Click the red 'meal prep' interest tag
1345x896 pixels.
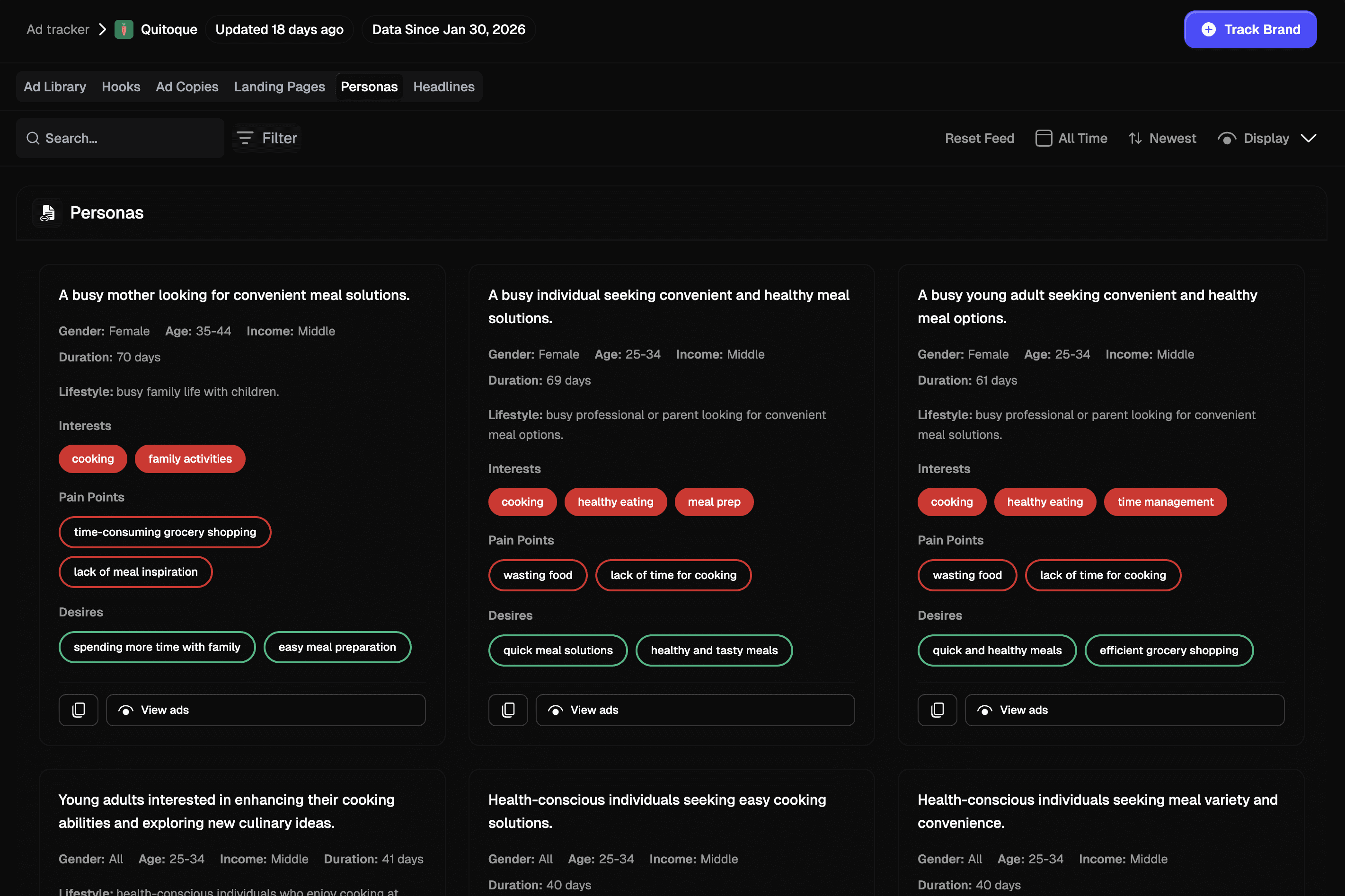tap(713, 502)
